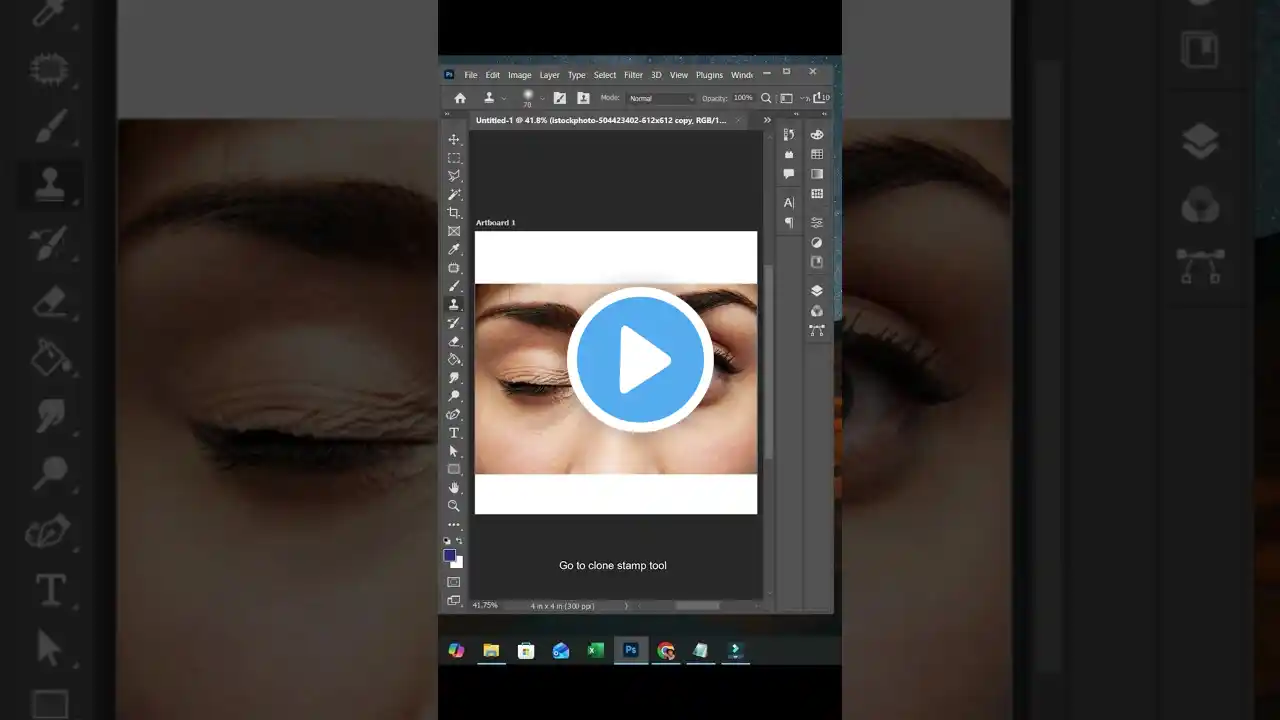Image resolution: width=1280 pixels, height=720 pixels.
Task: Reset to default foreground and background colors
Action: click(x=447, y=541)
